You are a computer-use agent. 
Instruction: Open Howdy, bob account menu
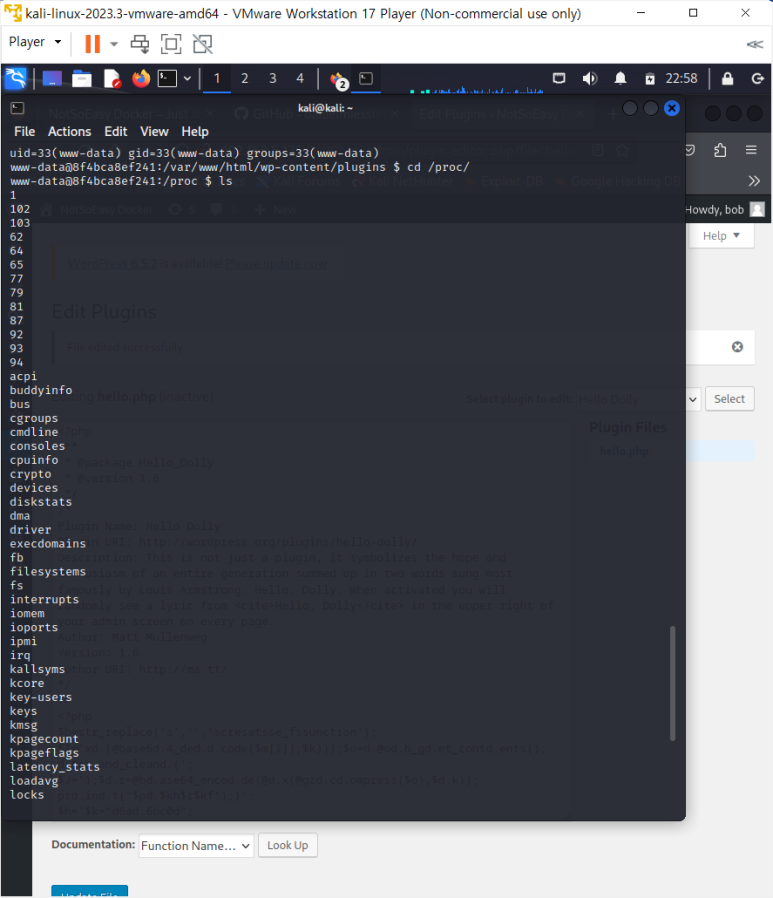pos(724,210)
